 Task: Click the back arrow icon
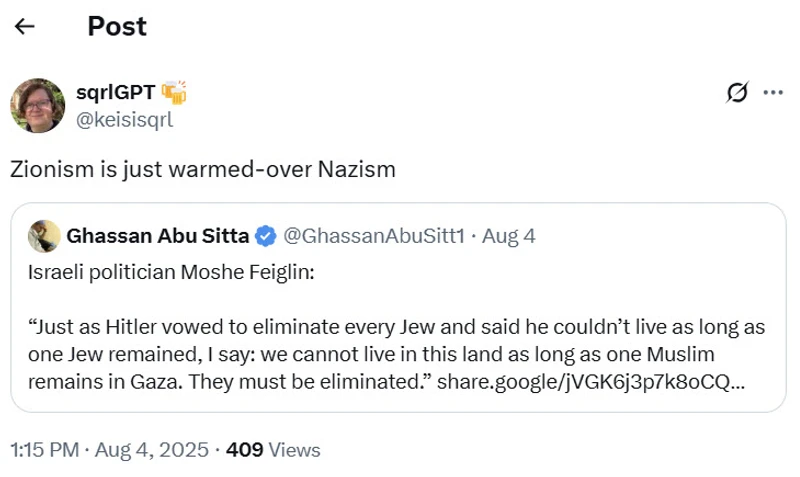25,27
